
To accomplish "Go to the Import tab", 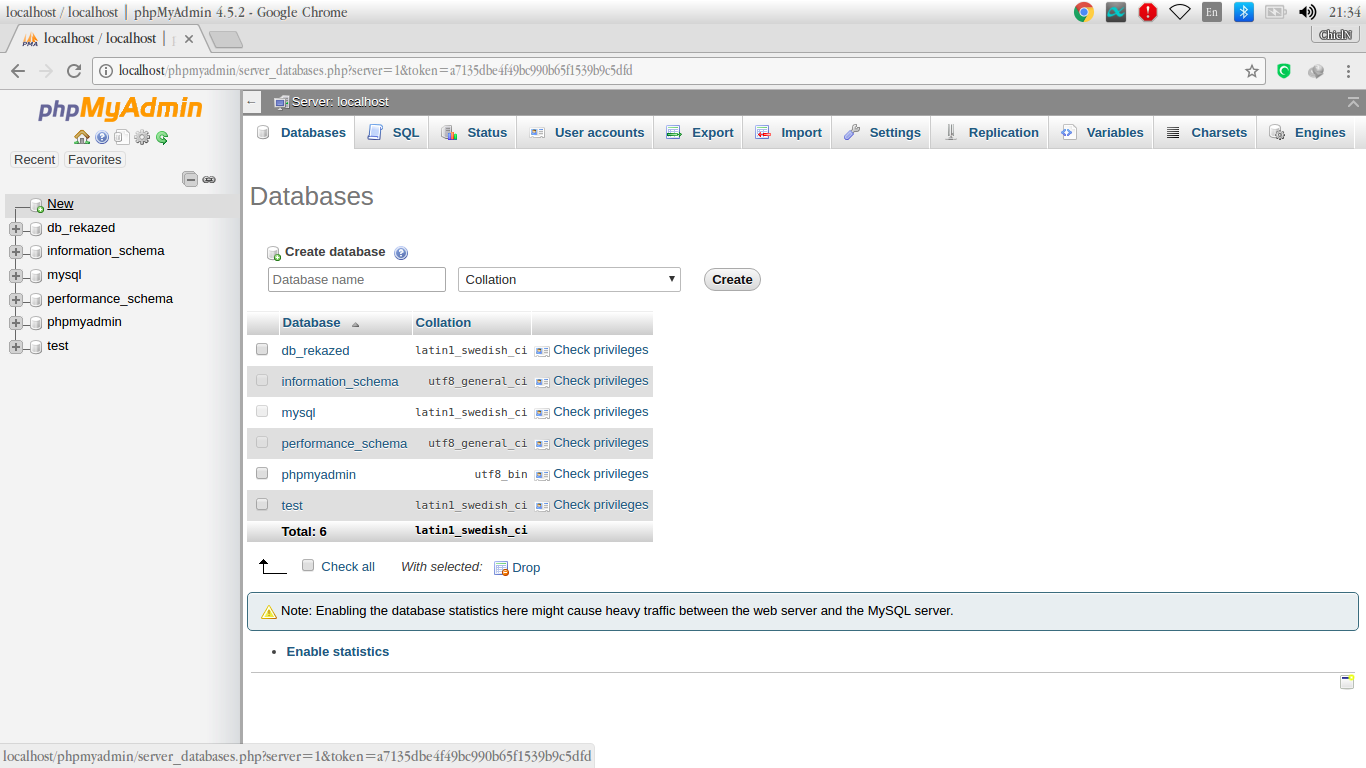I will [787, 133].
